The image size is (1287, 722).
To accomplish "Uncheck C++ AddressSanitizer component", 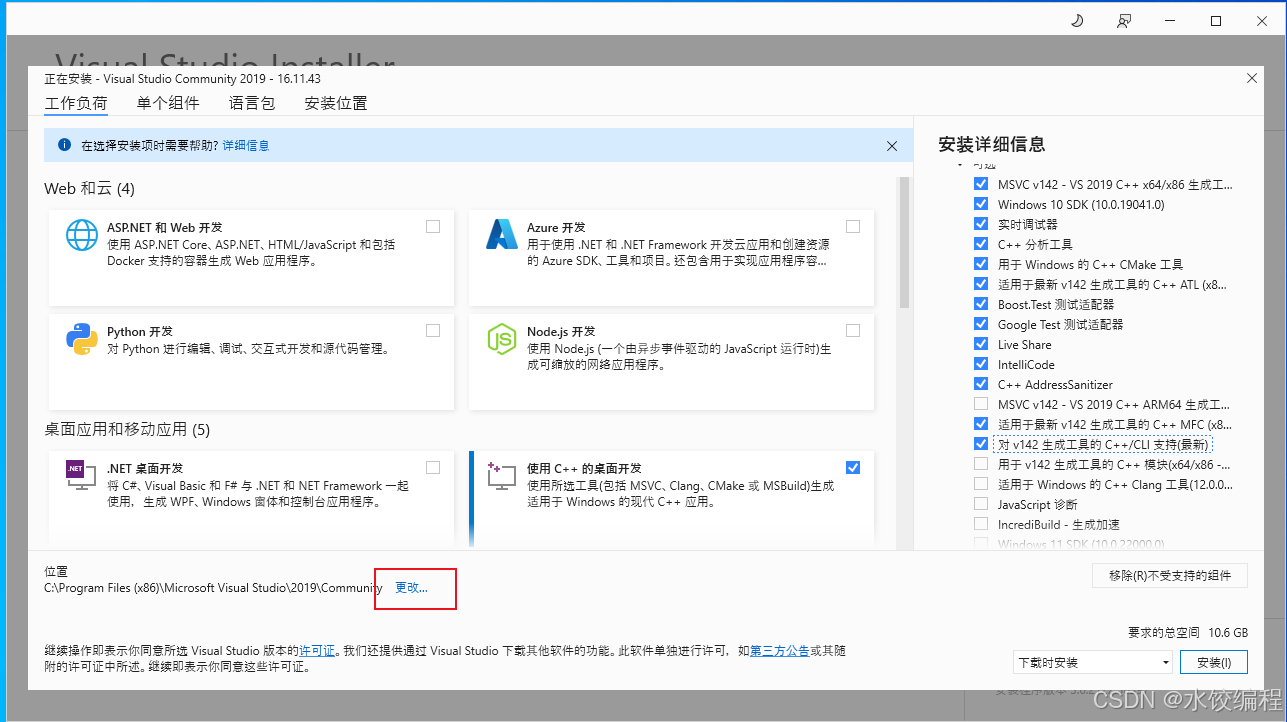I will click(x=980, y=384).
